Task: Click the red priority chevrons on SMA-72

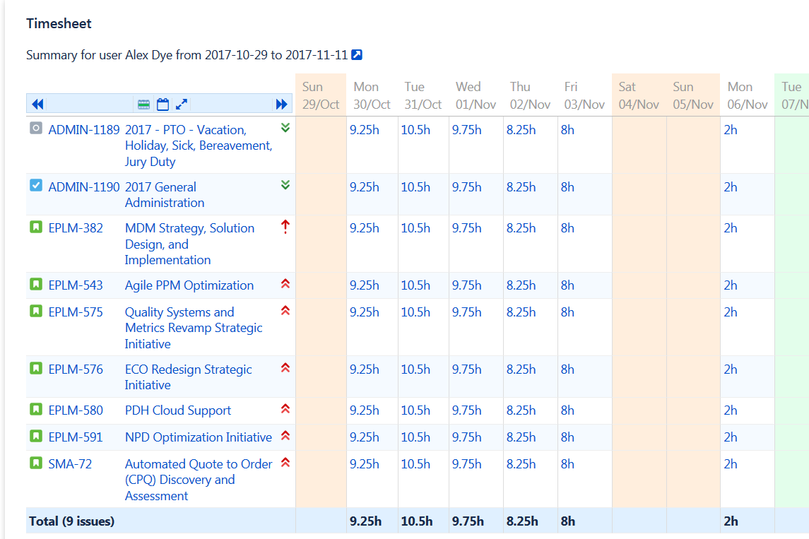Action: click(285, 463)
